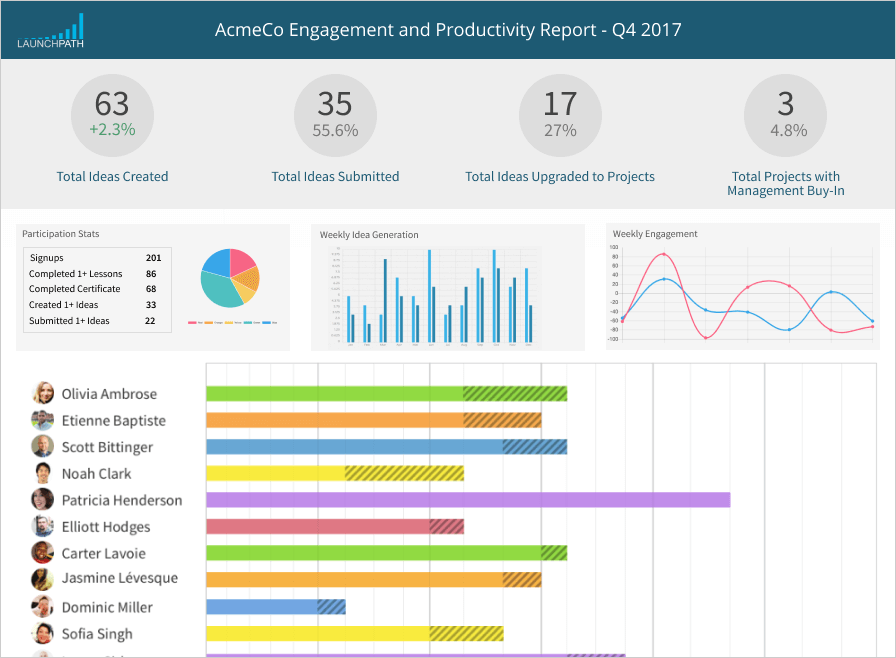Click Jasmine Lévesque's avatar
The height and width of the screenshot is (658, 896).
pyautogui.click(x=42, y=579)
